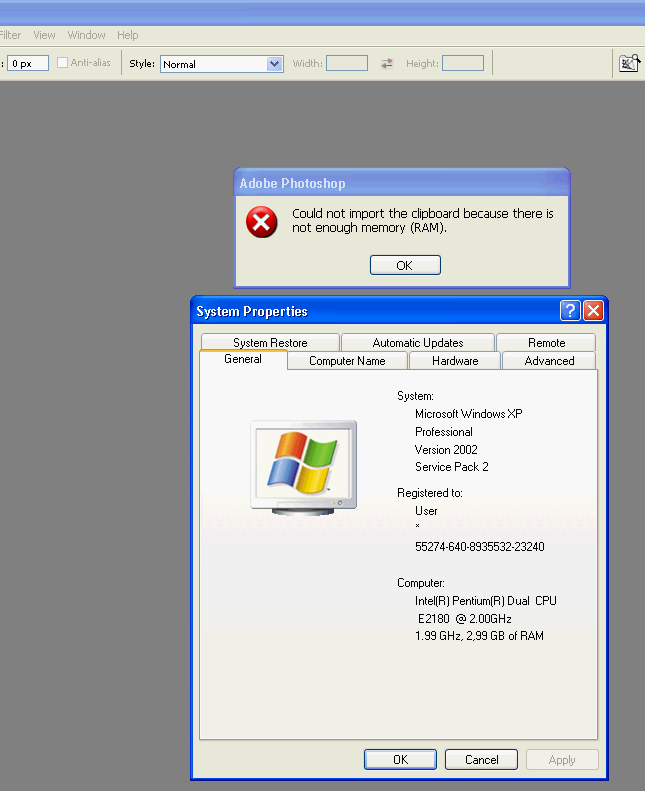Switch to the Advanced tab

pos(549,361)
